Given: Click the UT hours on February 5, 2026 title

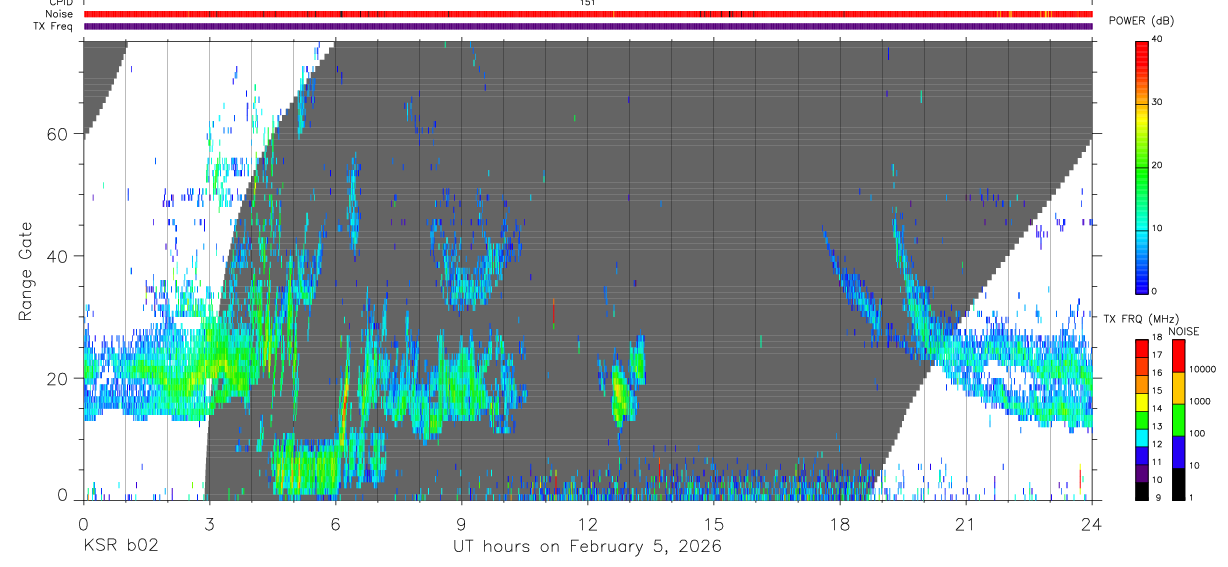Looking at the screenshot, I should (586, 547).
